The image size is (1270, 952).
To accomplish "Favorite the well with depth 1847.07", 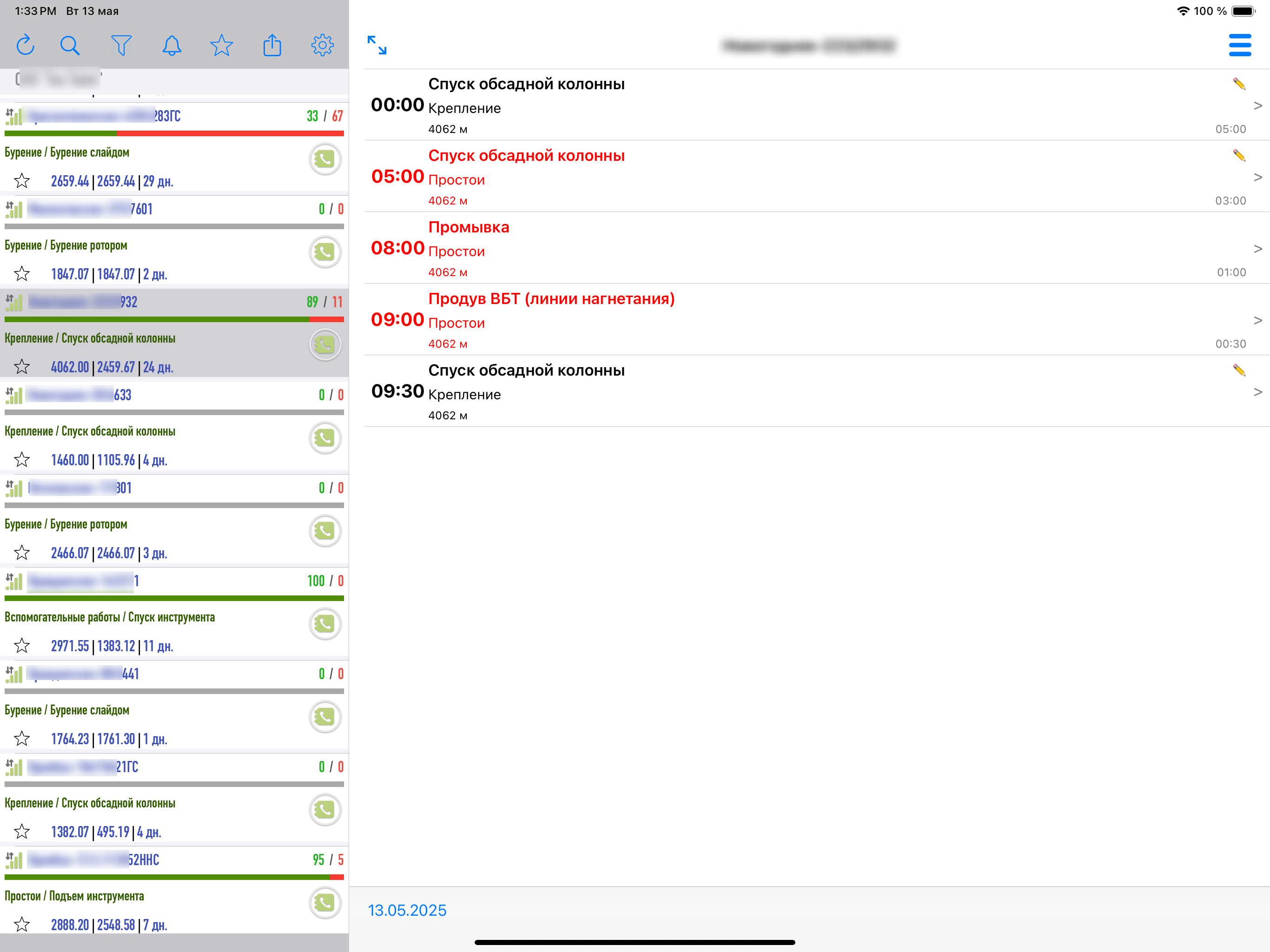I will (22, 274).
